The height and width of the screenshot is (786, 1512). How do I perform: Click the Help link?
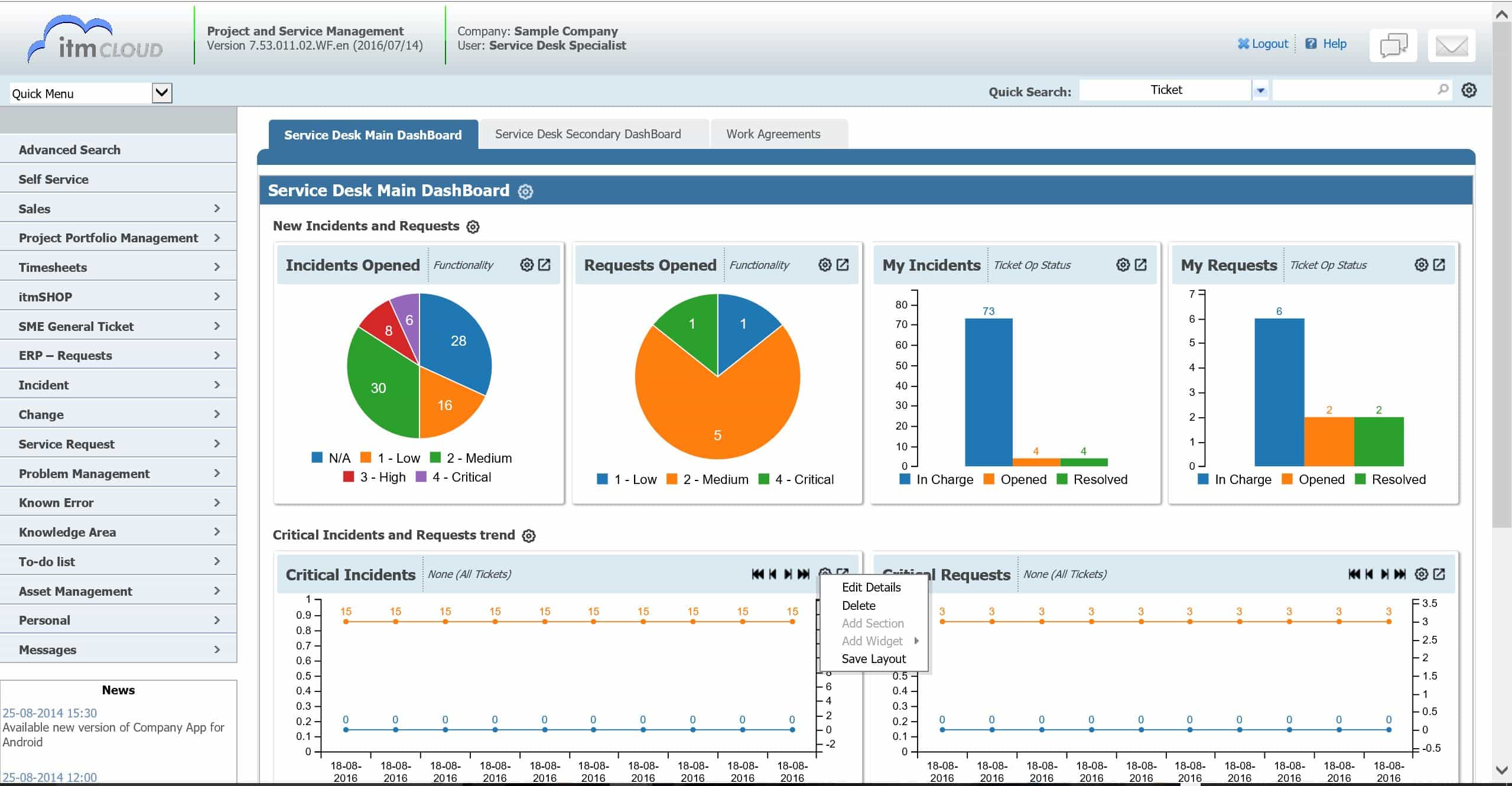pyautogui.click(x=1326, y=44)
